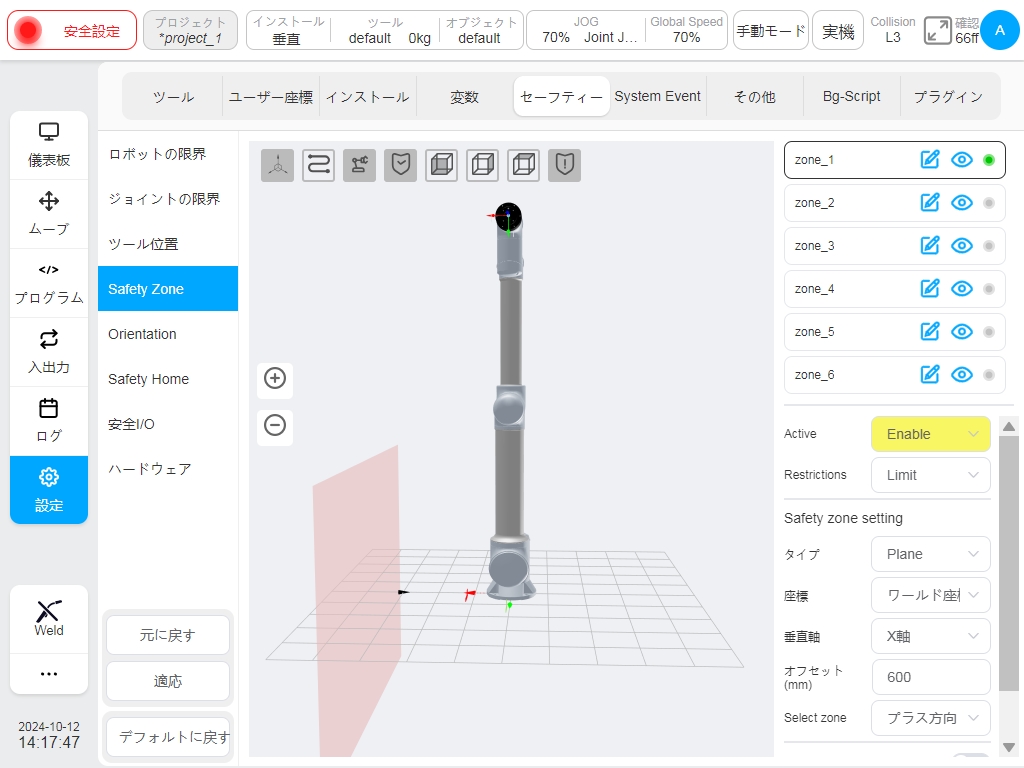
Task: Edit zone_2 with pencil icon
Action: [x=930, y=202]
